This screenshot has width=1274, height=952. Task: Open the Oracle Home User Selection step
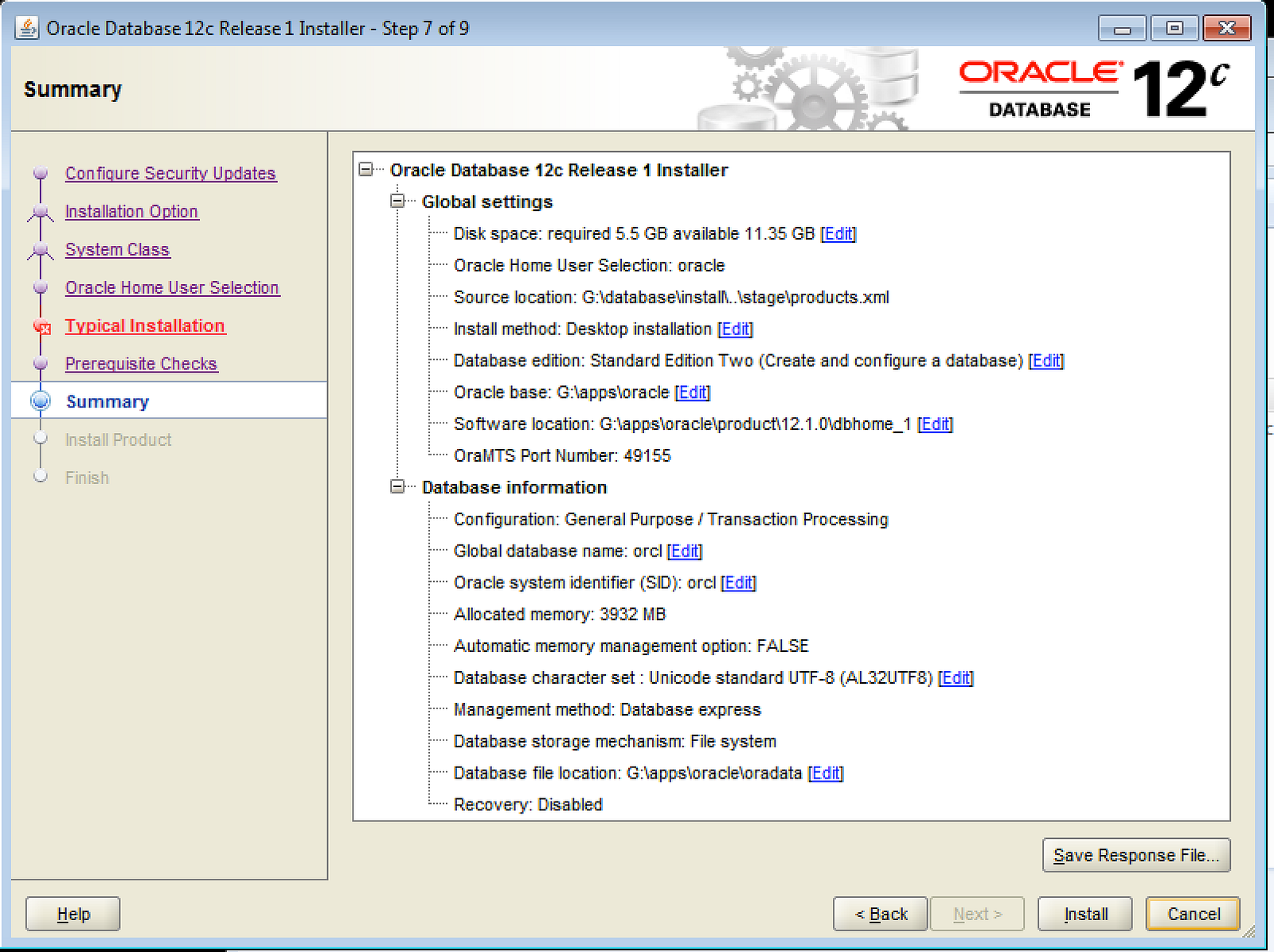172,288
